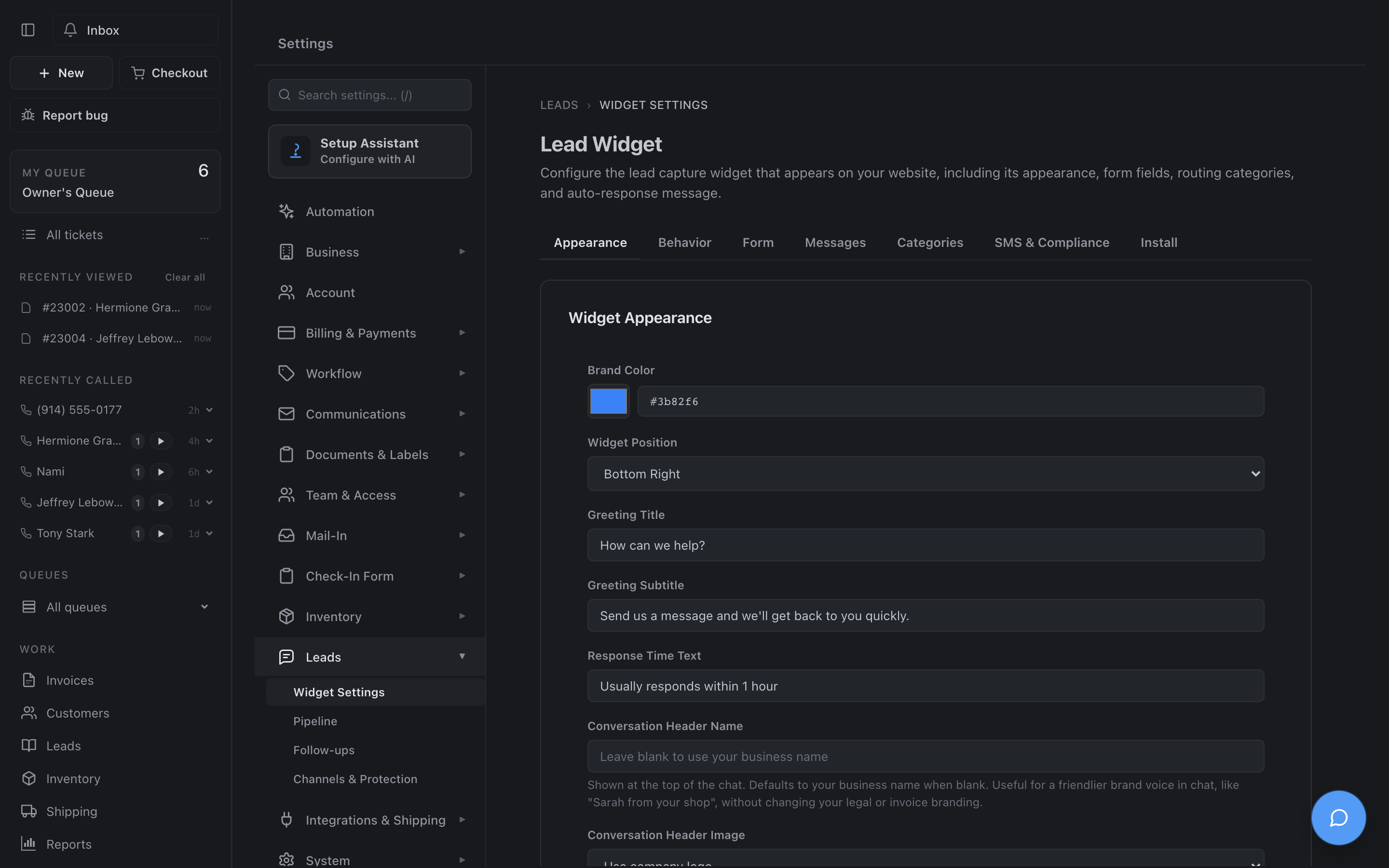The height and width of the screenshot is (868, 1389).
Task: Click the Search settings field
Action: click(x=369, y=95)
